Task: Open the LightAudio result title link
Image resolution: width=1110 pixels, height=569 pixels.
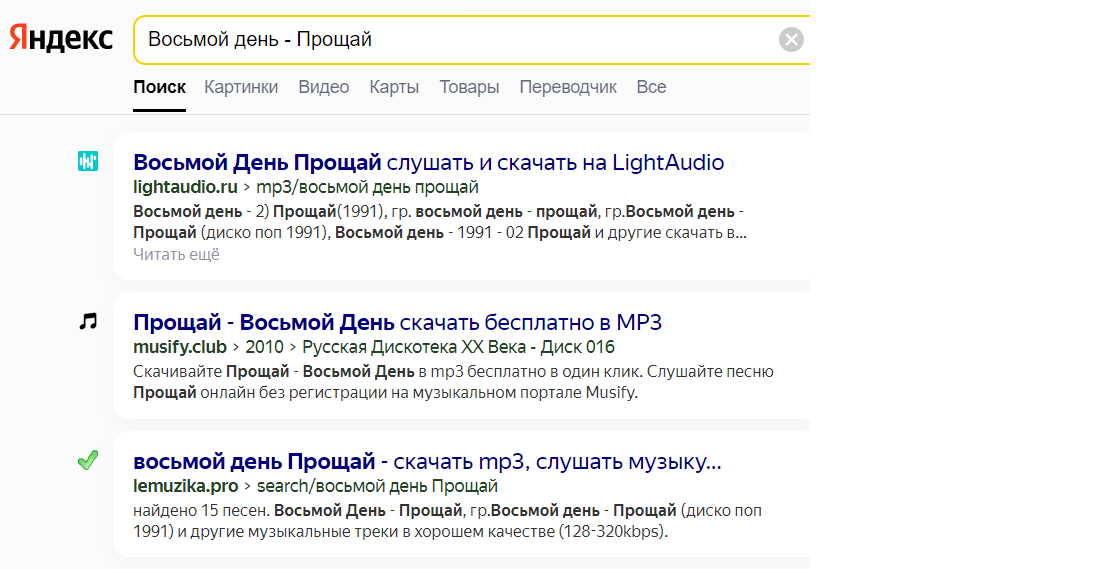Action: (428, 163)
